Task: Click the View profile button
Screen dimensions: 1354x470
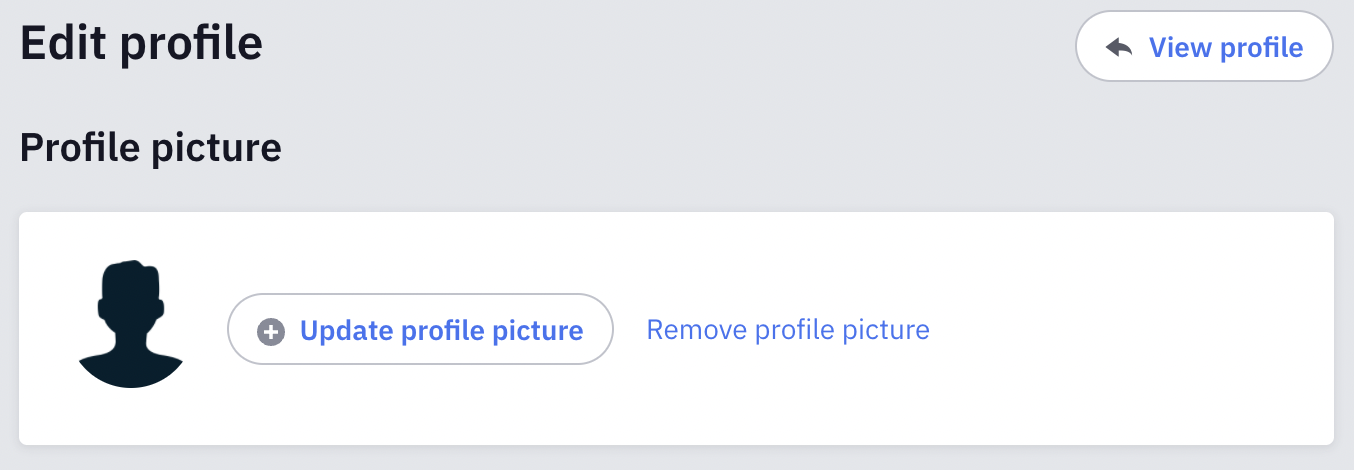Action: [x=1204, y=47]
